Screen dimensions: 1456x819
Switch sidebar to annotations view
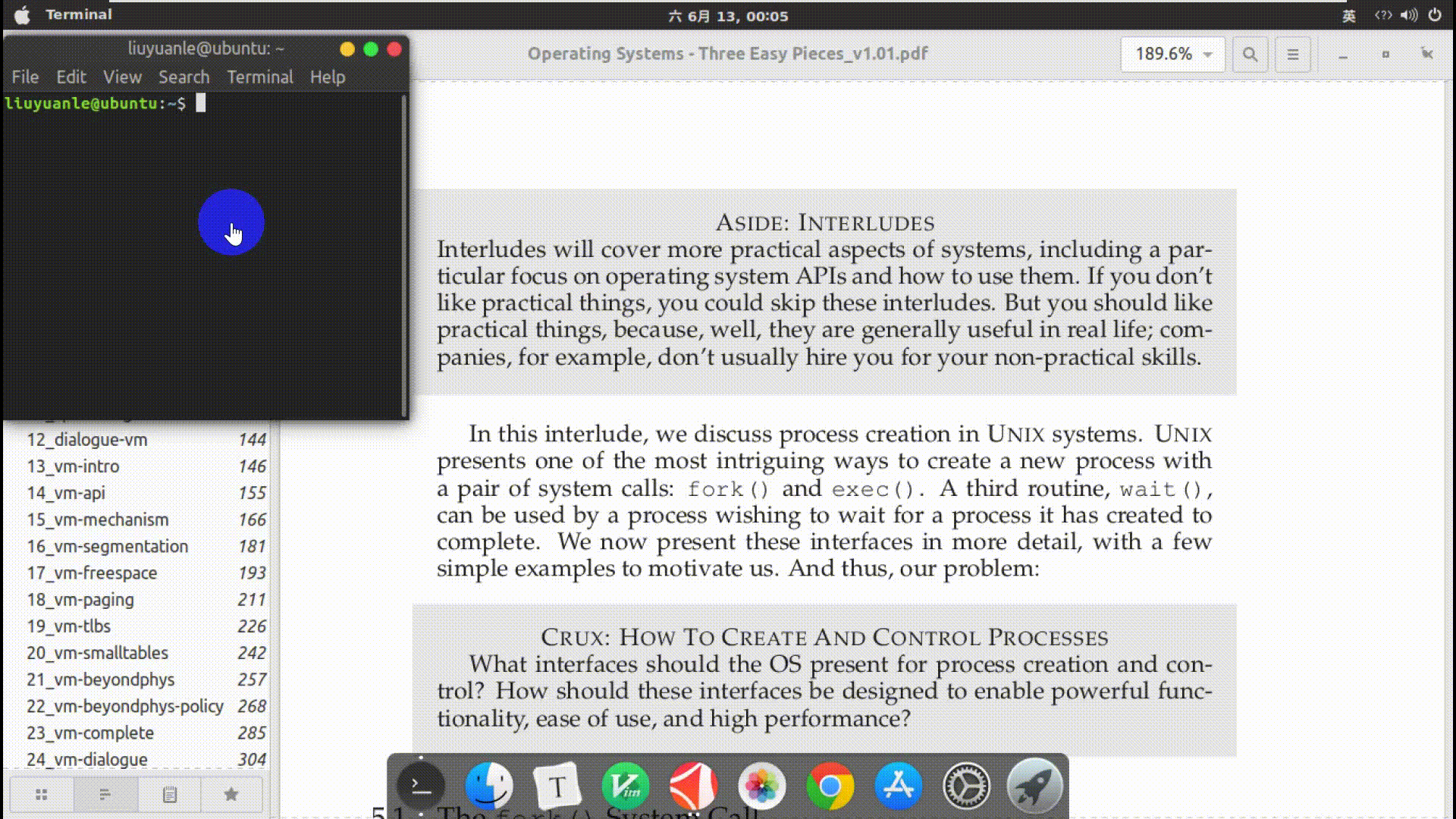(169, 794)
